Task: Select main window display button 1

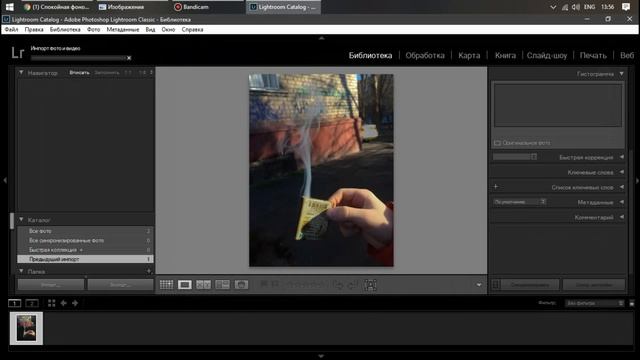Action: pyautogui.click(x=14, y=303)
